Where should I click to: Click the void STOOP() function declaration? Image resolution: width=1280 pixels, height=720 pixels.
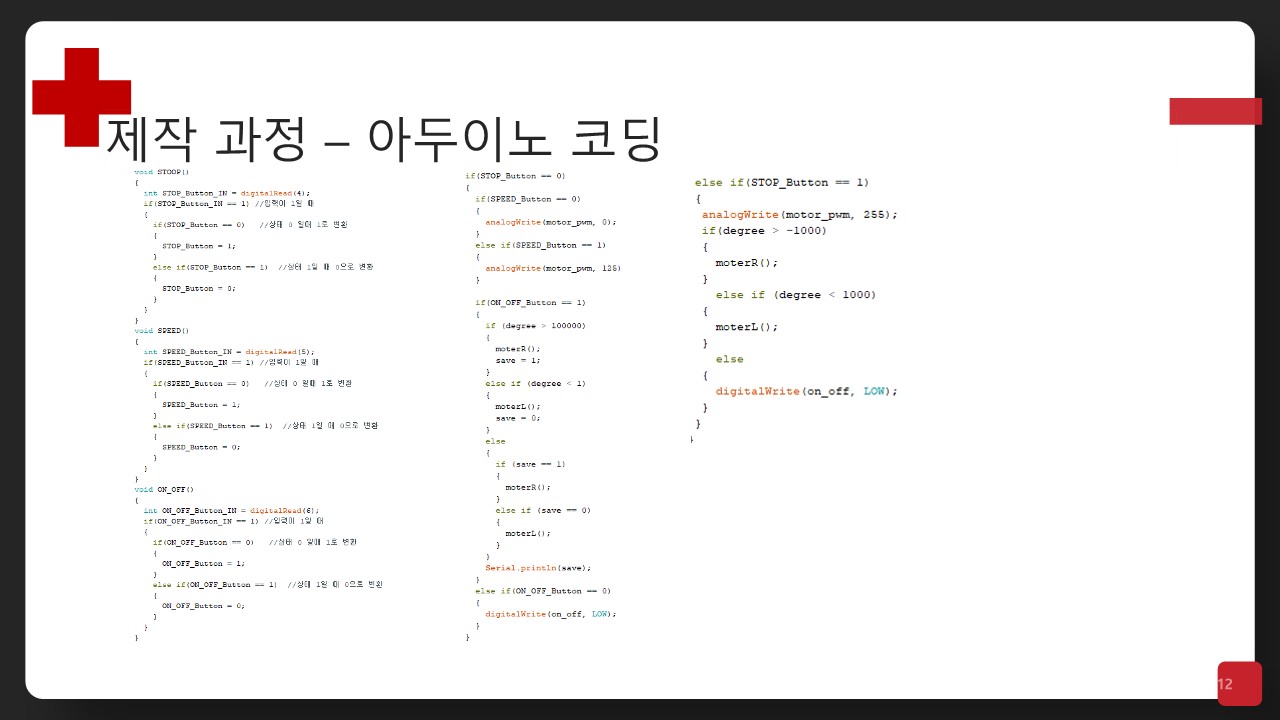[x=161, y=172]
